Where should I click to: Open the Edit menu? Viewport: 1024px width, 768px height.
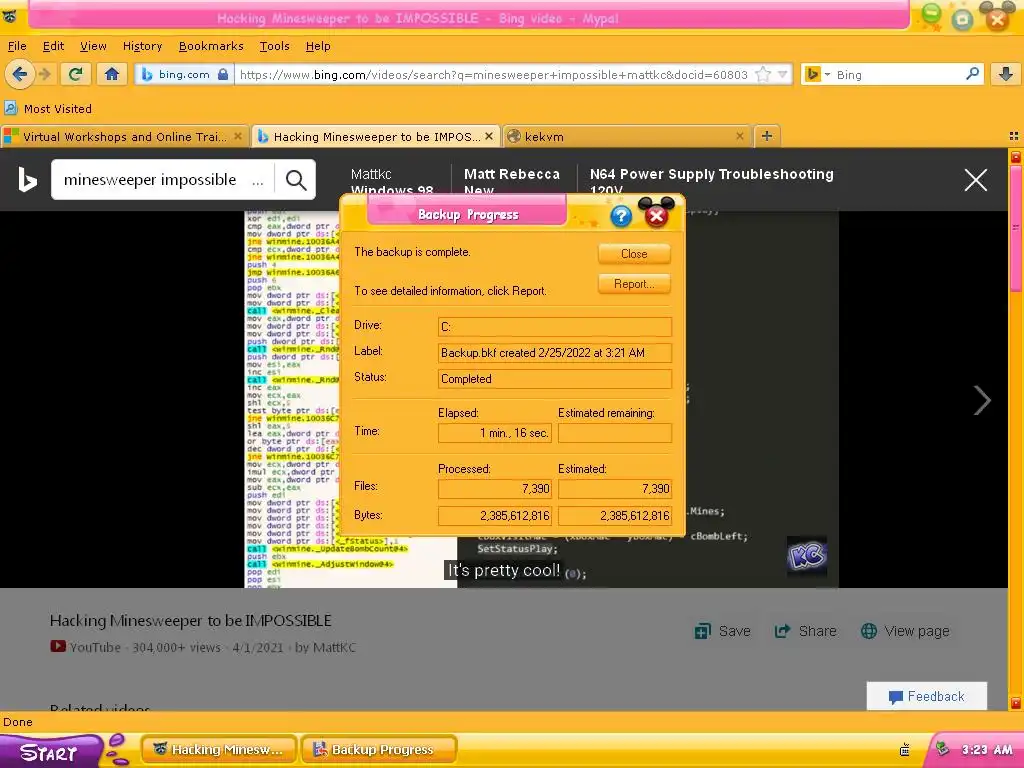pyautogui.click(x=54, y=46)
